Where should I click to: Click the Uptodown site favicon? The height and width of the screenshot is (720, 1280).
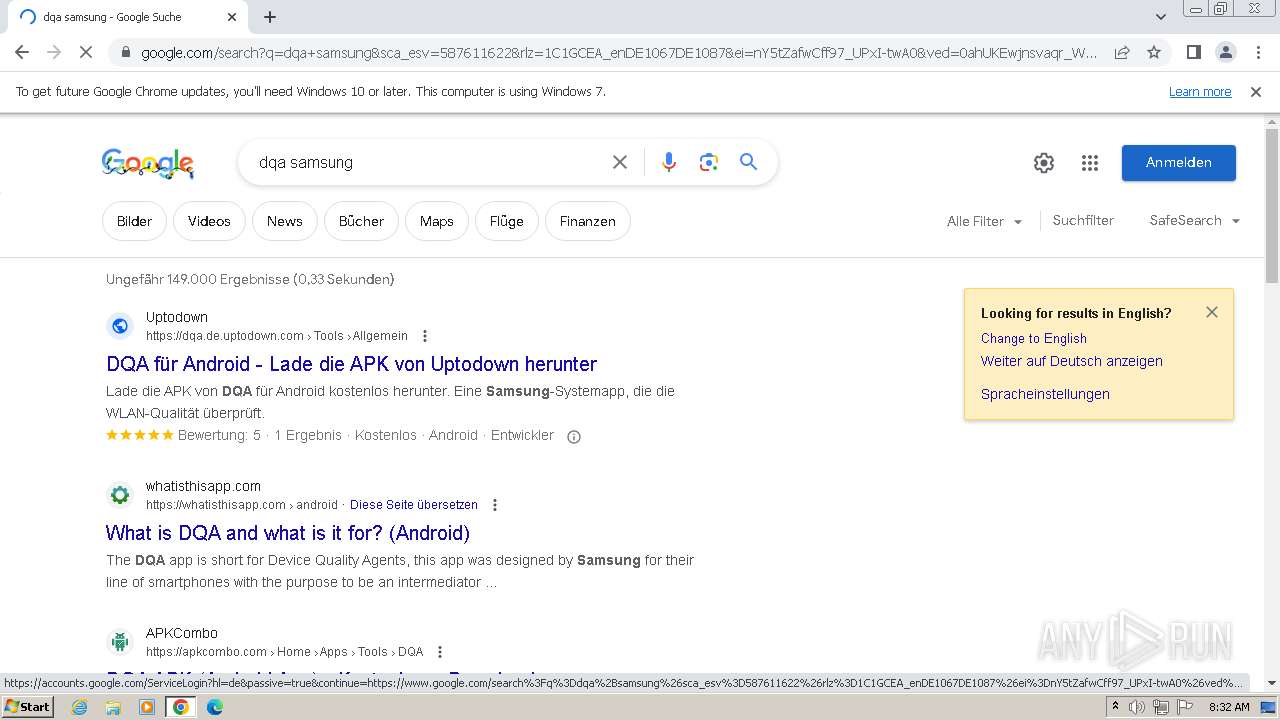pyautogui.click(x=120, y=326)
